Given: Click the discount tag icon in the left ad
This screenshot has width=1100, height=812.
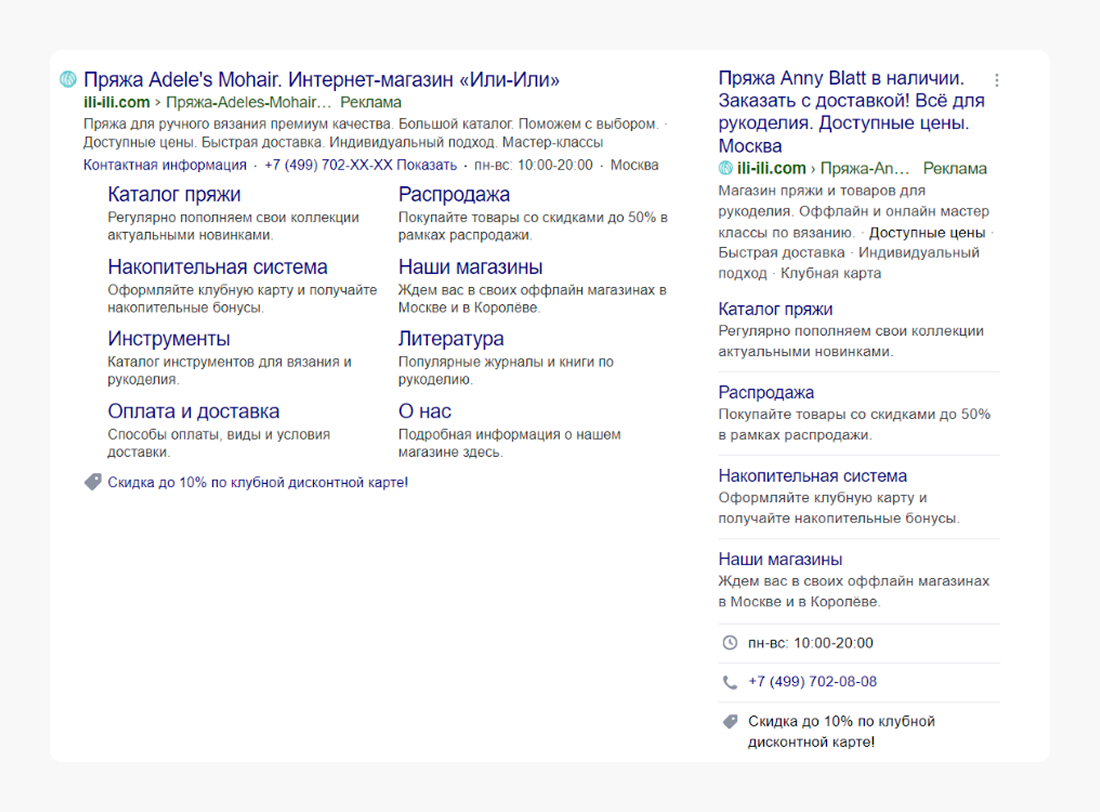Looking at the screenshot, I should pos(93,483).
